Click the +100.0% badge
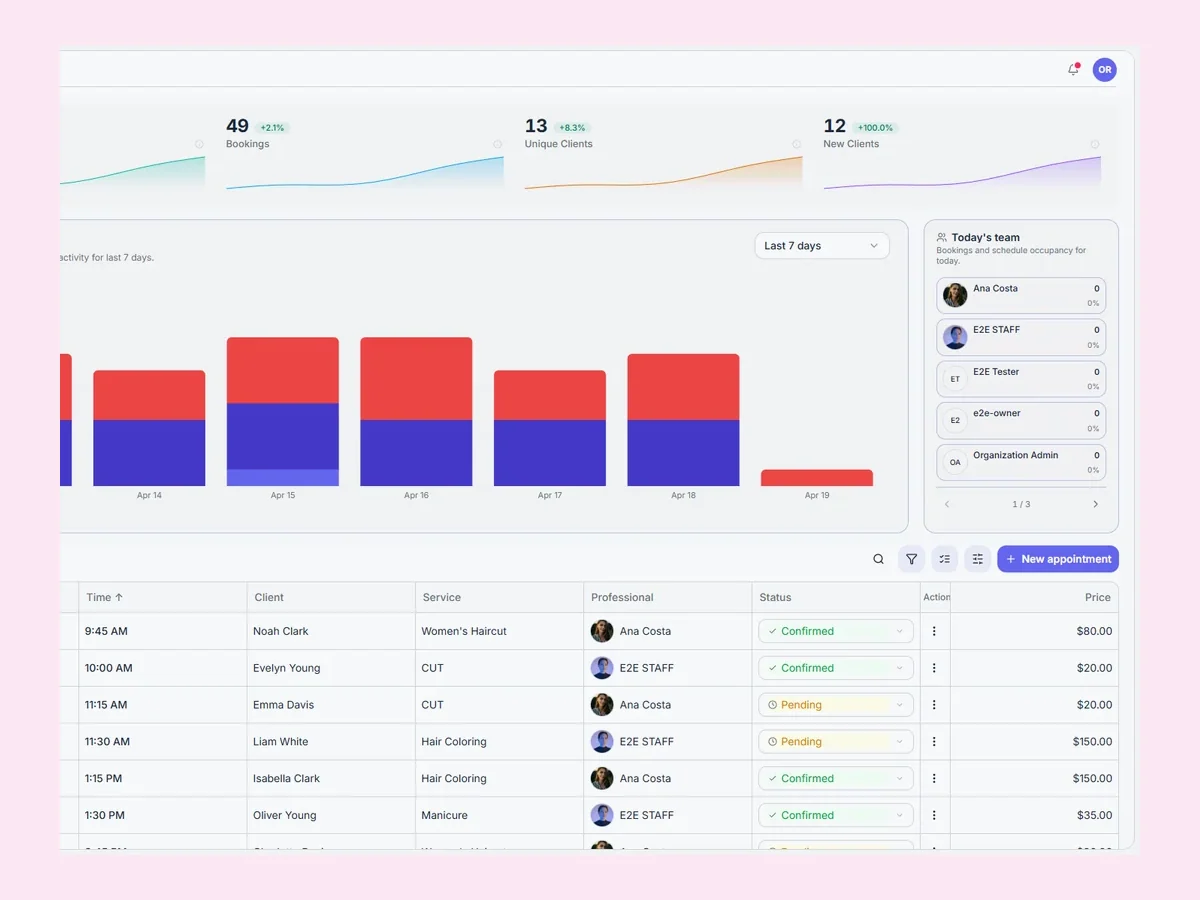 (x=876, y=128)
